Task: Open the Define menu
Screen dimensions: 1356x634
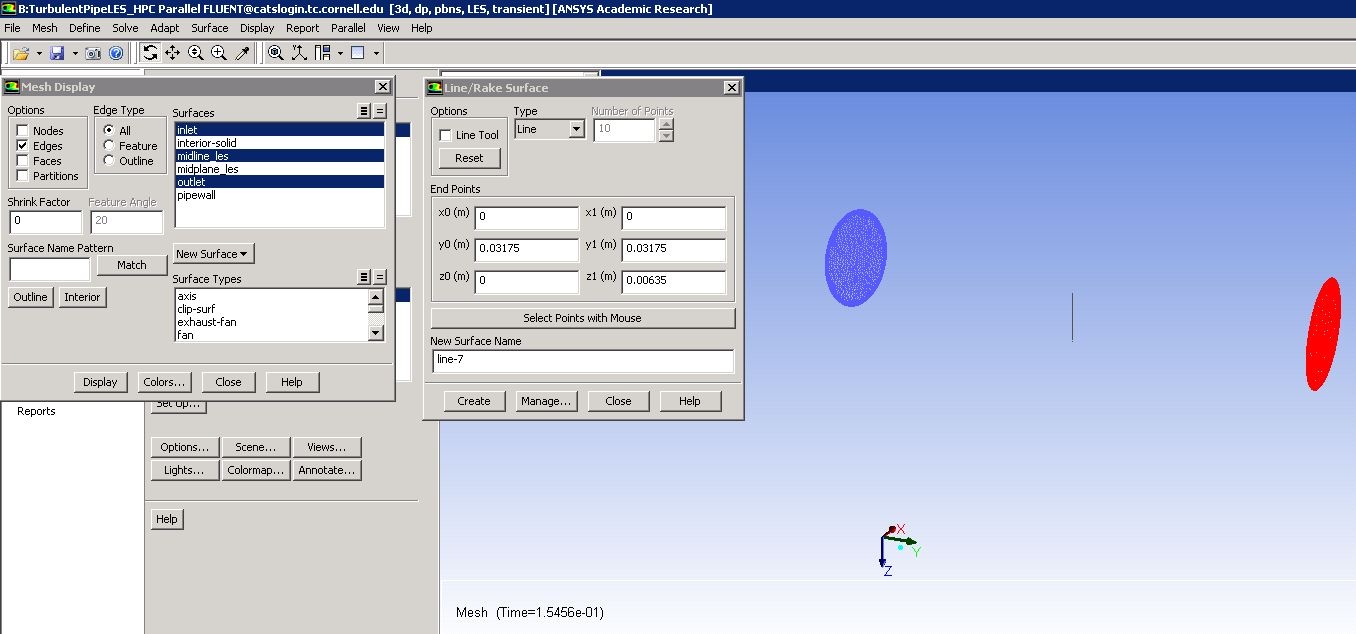Action: pos(85,28)
